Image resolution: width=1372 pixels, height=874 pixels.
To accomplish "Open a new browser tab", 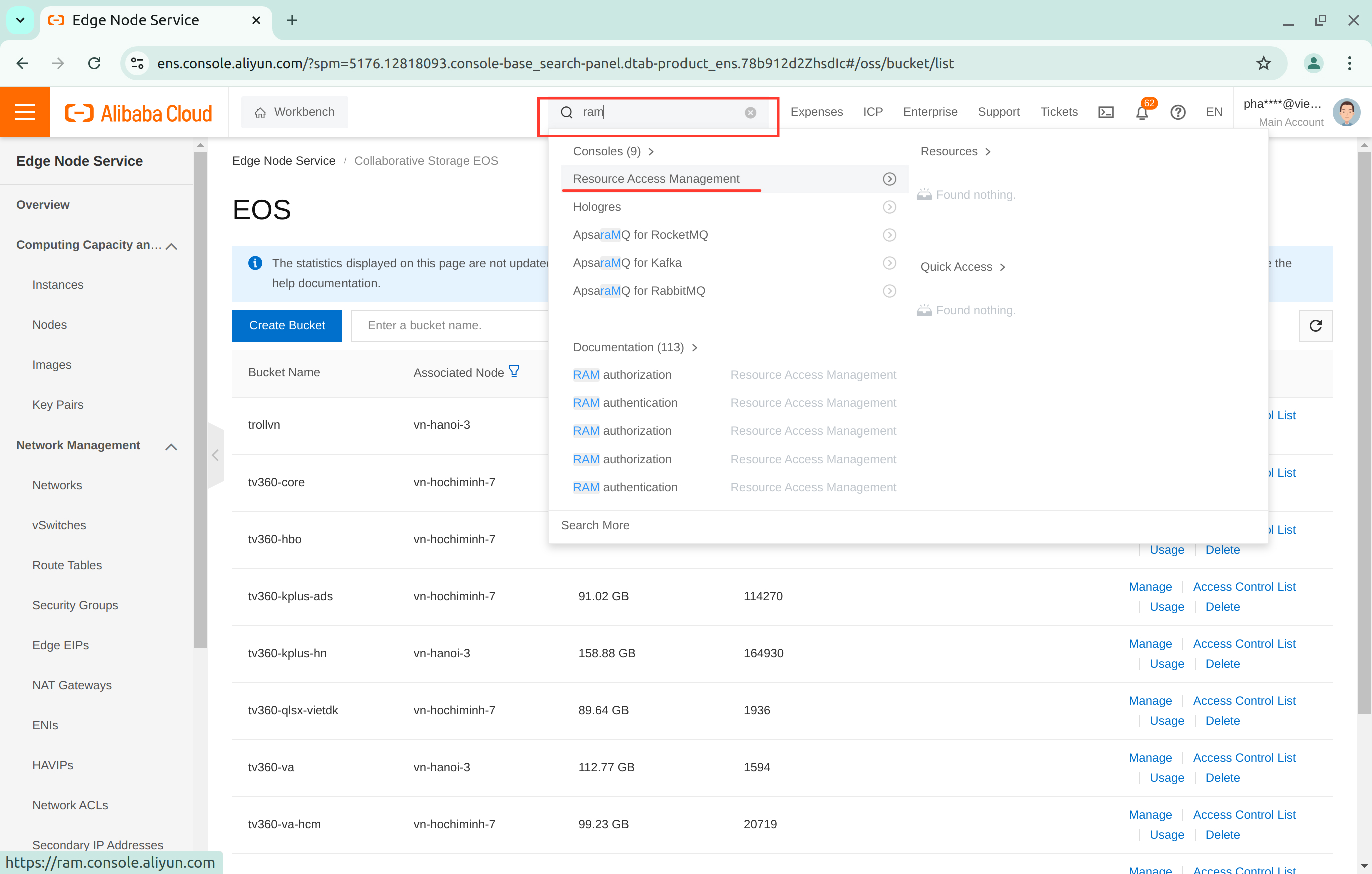I will point(292,21).
